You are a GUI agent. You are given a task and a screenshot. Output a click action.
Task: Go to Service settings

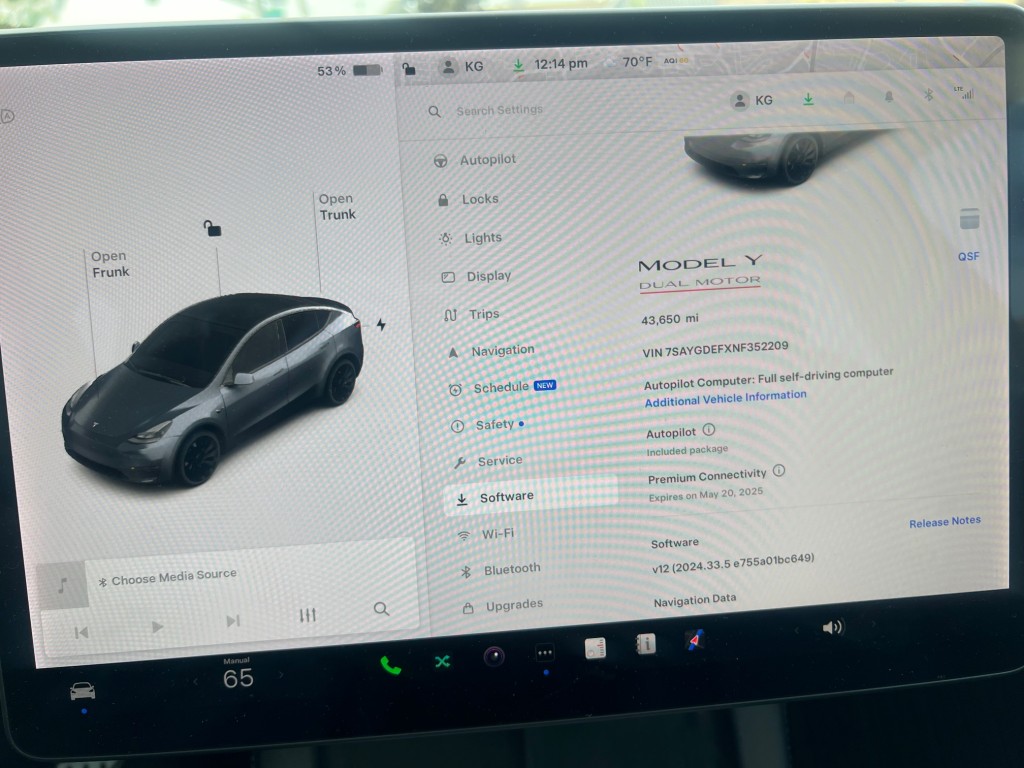pyautogui.click(x=488, y=461)
